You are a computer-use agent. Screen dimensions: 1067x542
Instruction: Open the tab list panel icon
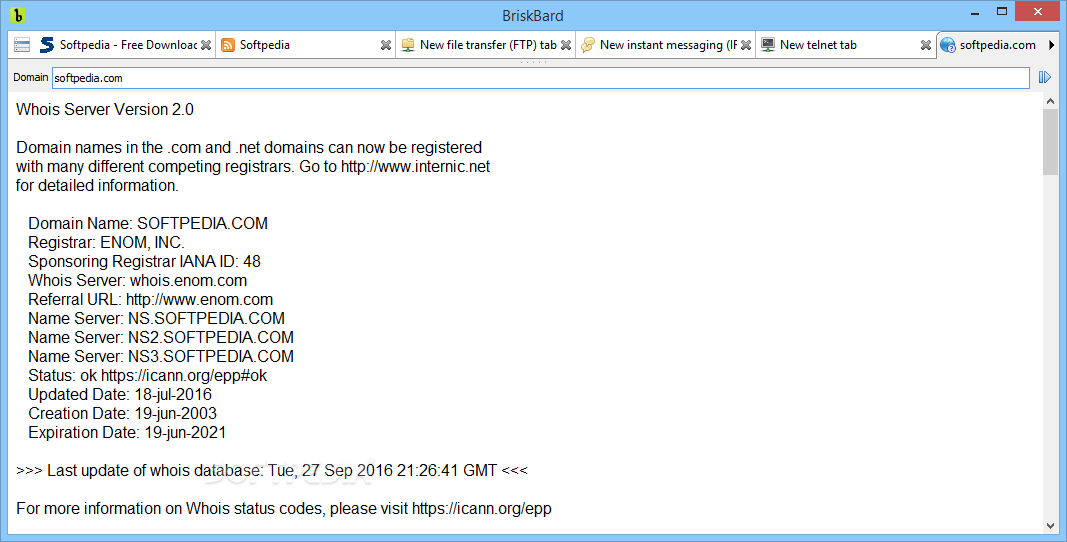(22, 45)
